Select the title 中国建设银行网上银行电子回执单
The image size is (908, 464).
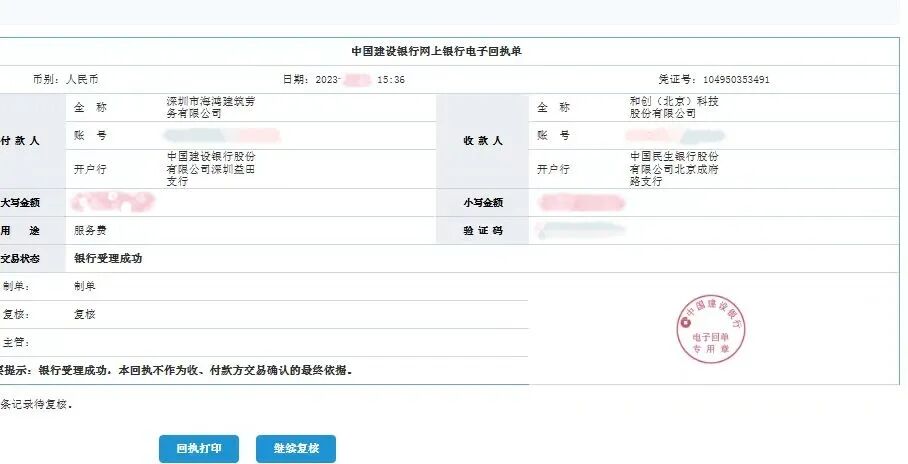[437, 51]
